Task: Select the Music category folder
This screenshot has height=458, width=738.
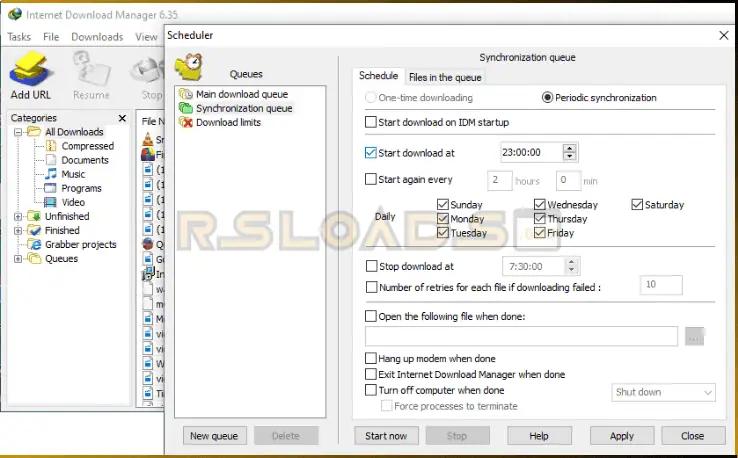Action: pos(73,174)
